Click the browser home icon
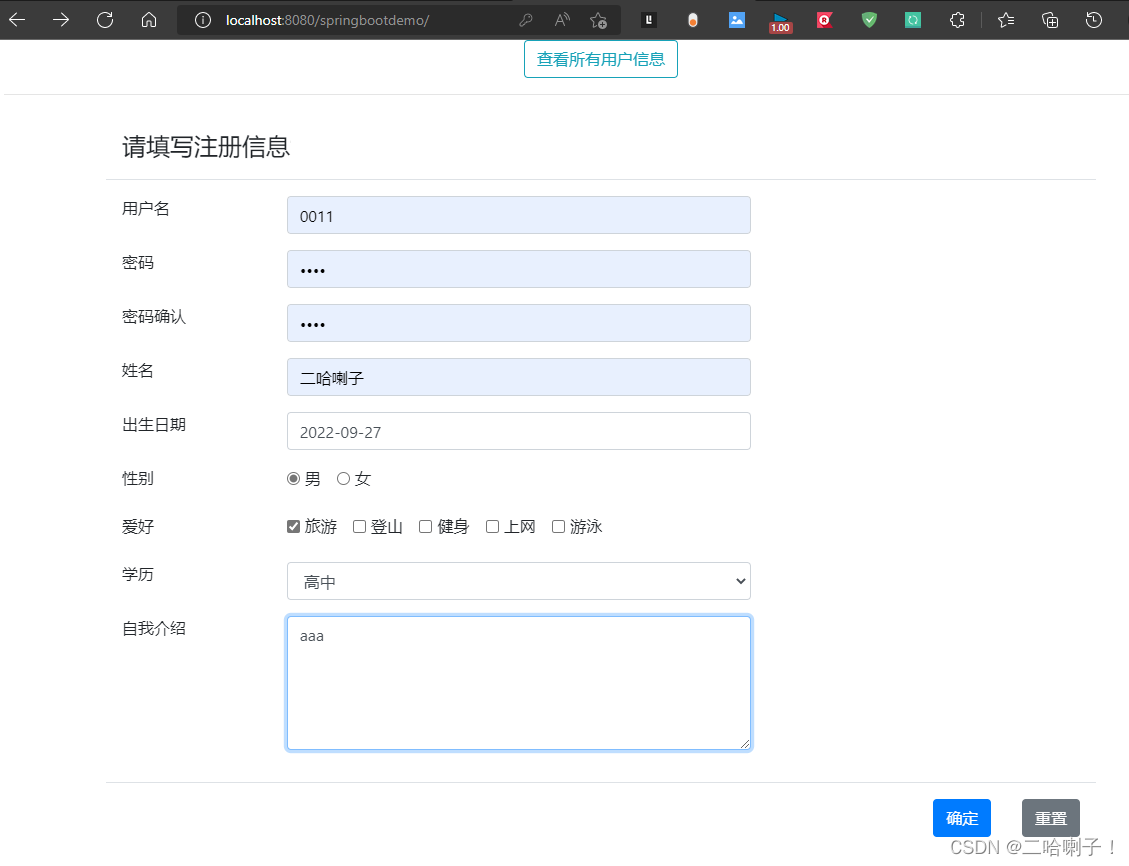Screen dimensions: 1129x866 pos(148,19)
